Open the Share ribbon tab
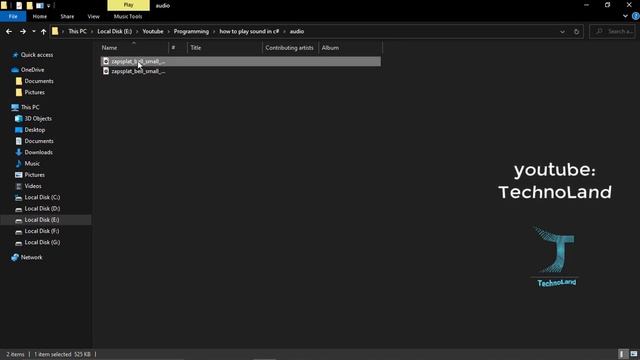Screen dimensions: 640x360 pos(67,16)
